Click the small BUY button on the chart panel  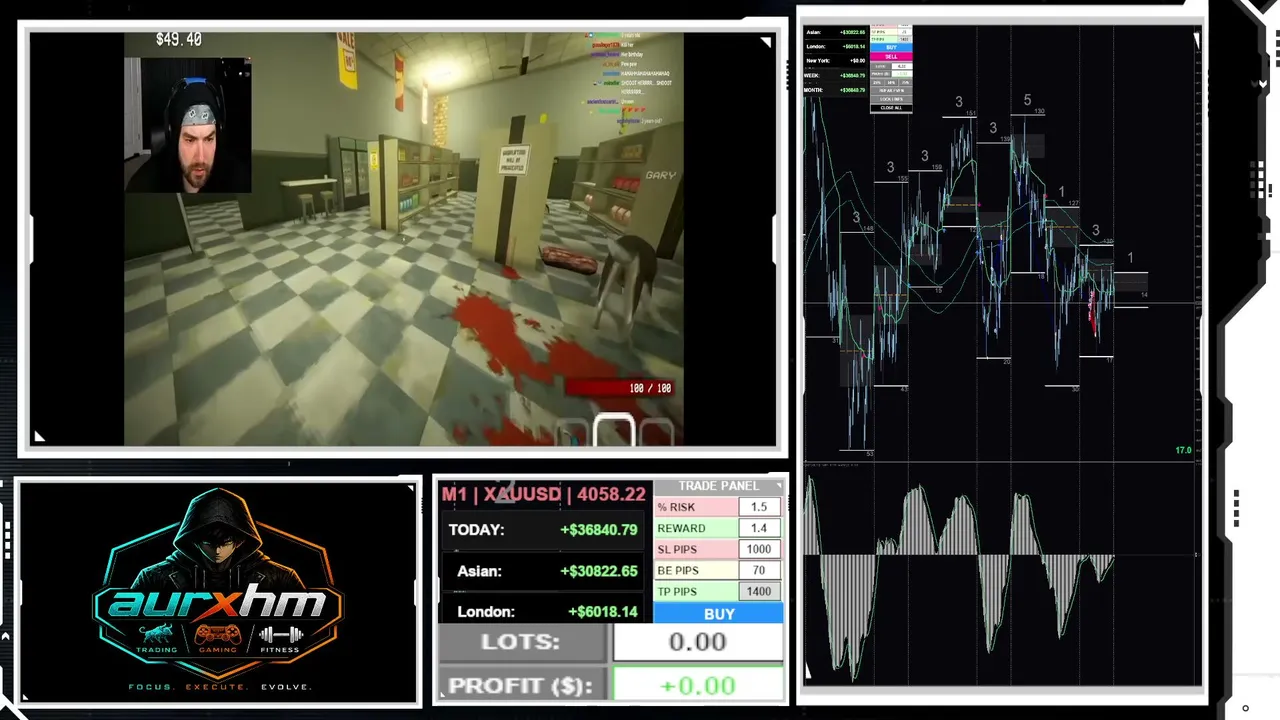(891, 47)
